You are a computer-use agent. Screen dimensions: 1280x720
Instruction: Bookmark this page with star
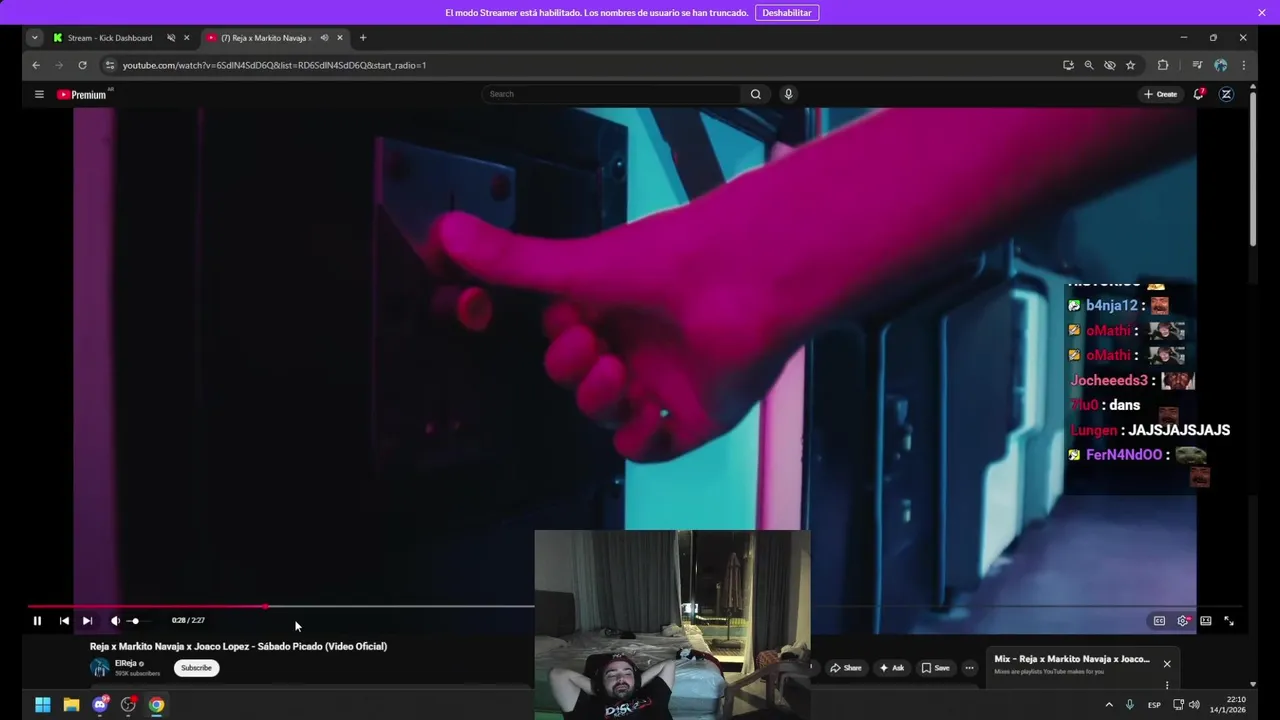point(1131,65)
